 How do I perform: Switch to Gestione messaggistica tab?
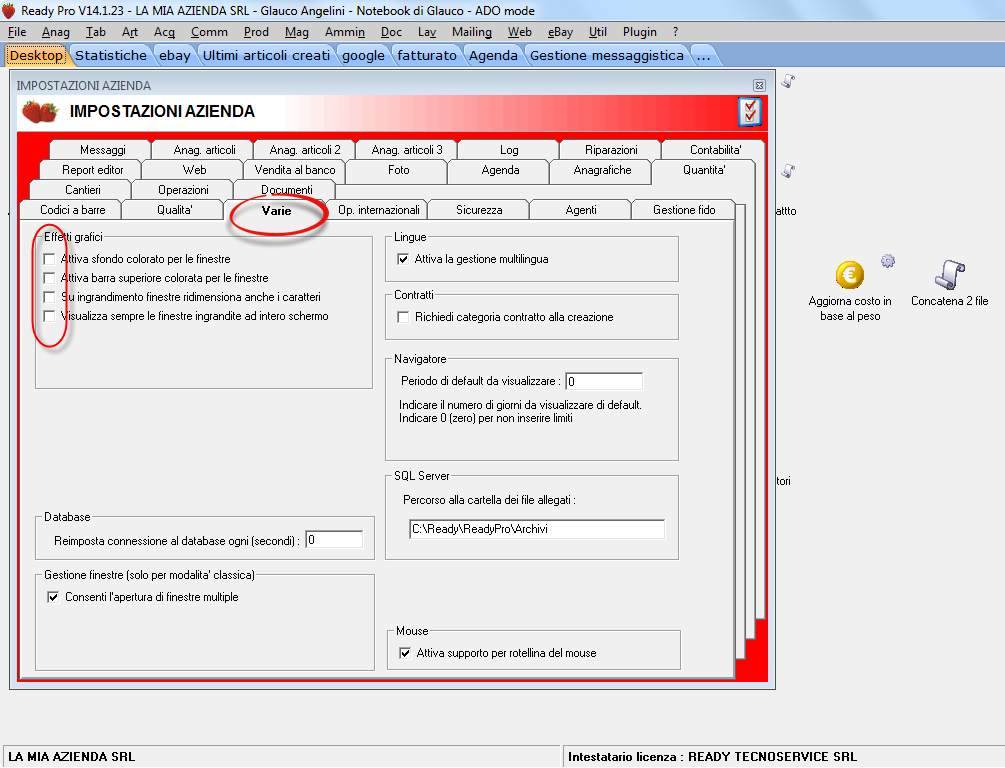click(x=607, y=56)
